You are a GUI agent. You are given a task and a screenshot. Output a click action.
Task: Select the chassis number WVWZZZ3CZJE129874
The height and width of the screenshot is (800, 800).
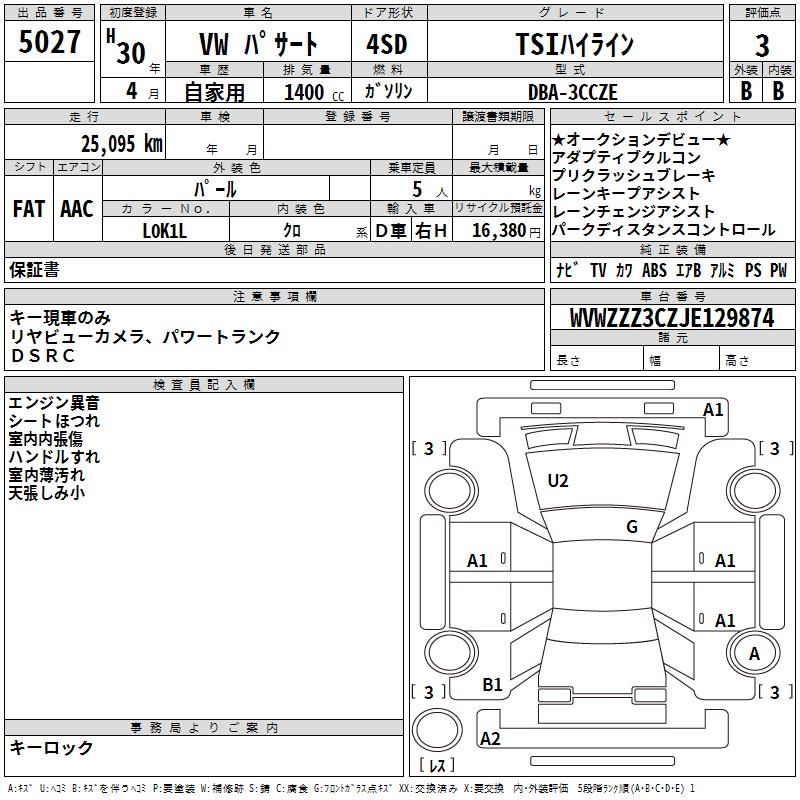pos(672,318)
